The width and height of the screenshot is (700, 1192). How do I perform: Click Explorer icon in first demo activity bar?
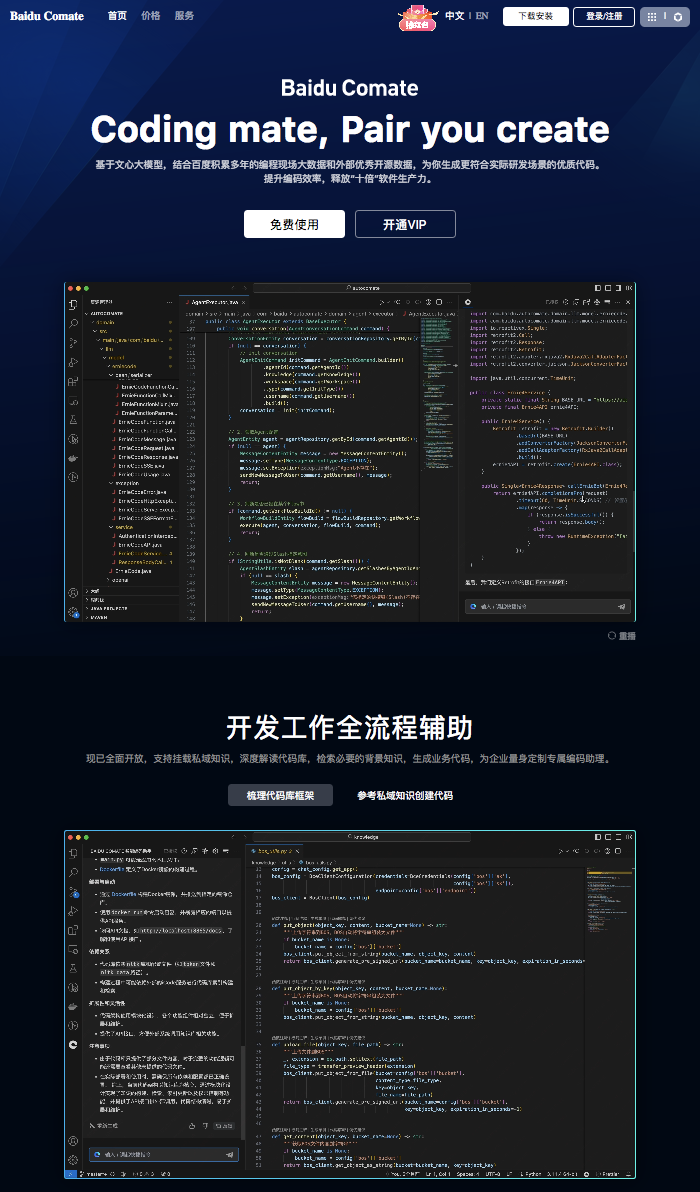[74, 305]
